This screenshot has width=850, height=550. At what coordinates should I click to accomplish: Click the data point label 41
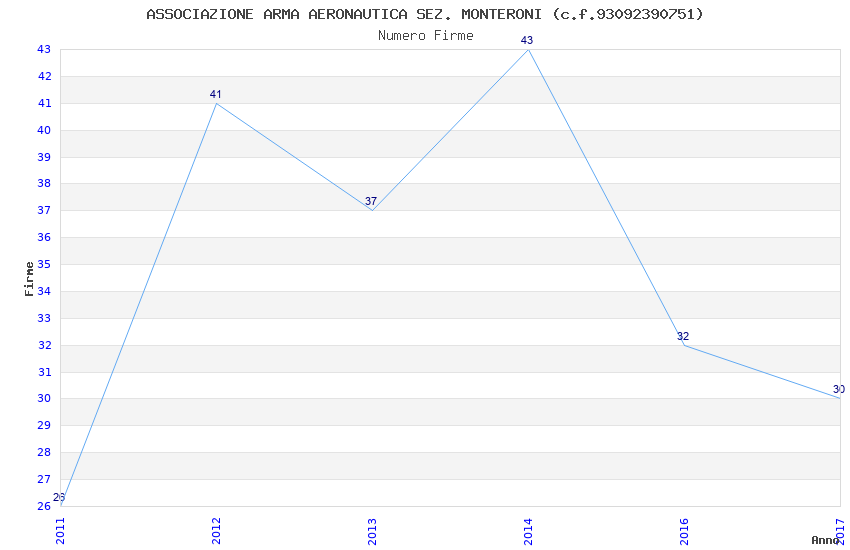[216, 94]
